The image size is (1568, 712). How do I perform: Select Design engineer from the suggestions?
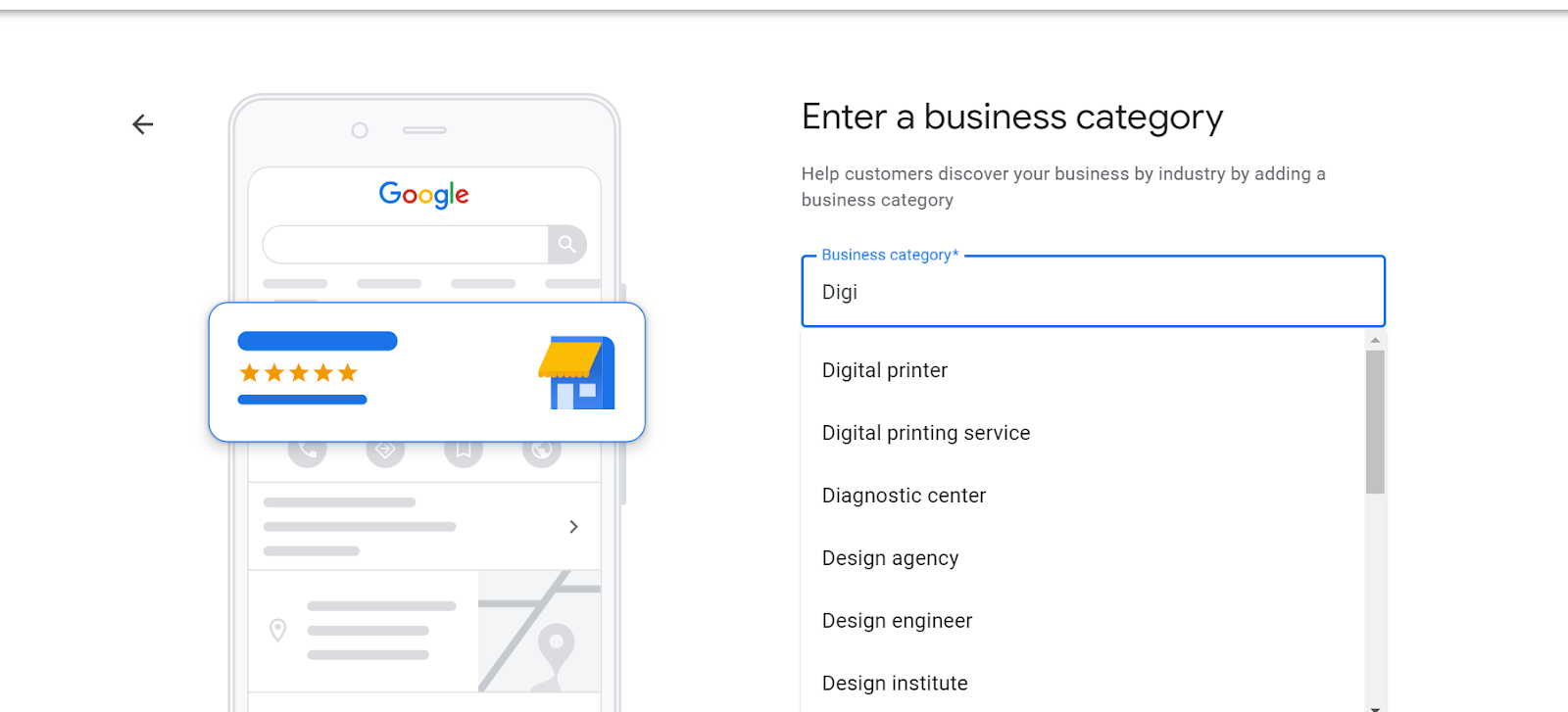tap(896, 620)
